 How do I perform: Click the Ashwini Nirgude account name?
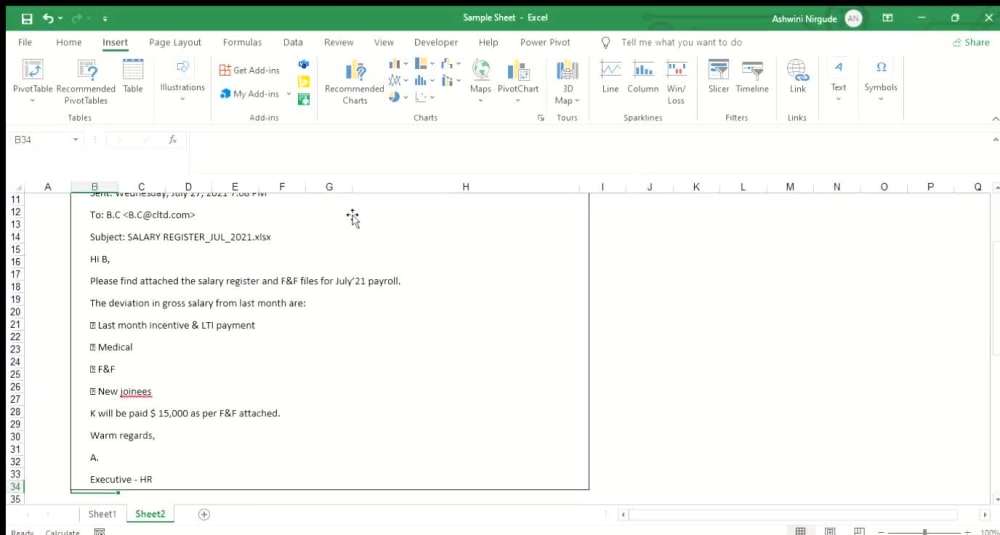click(x=804, y=19)
